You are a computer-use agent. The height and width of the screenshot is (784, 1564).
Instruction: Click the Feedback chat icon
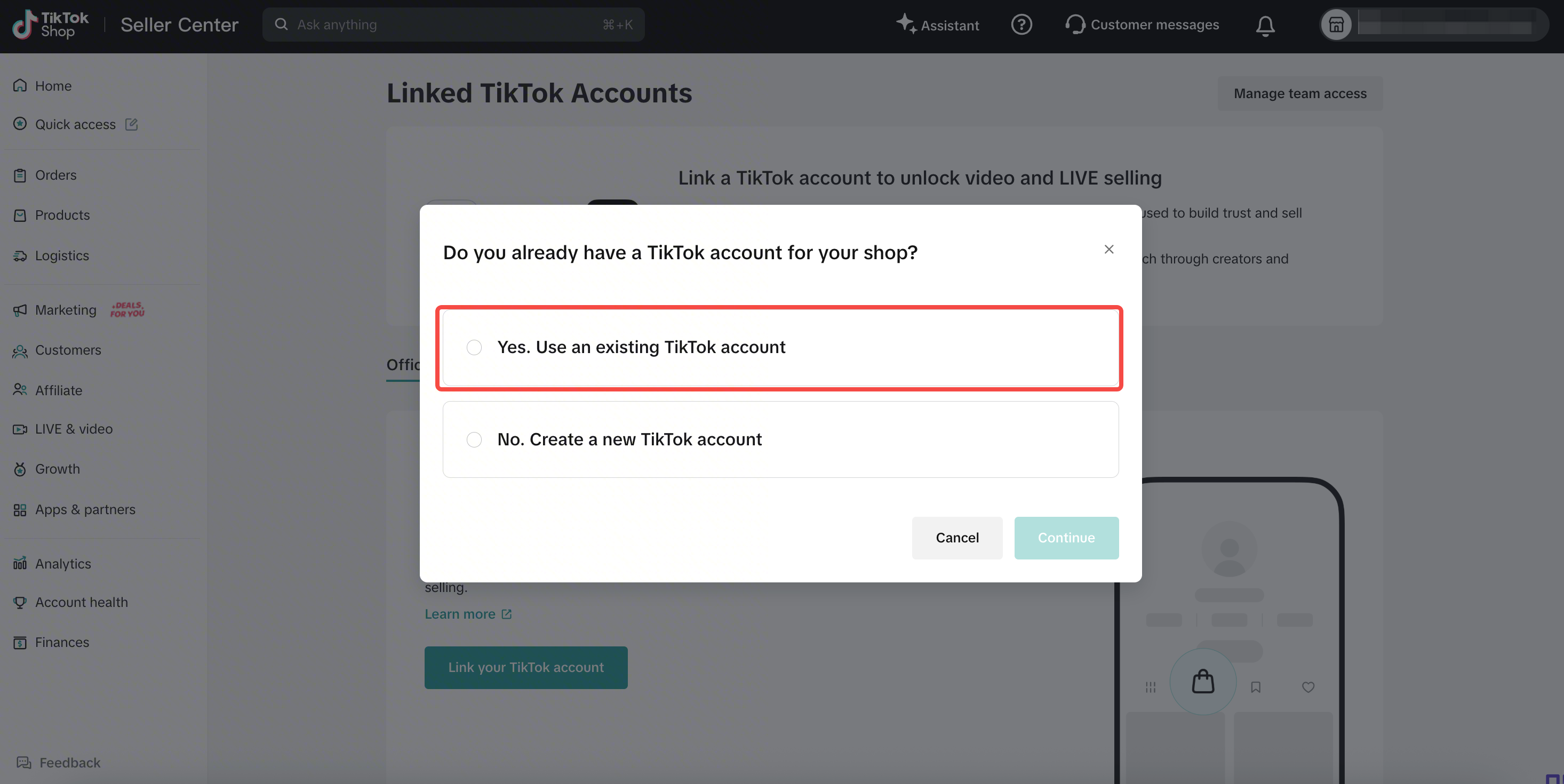pyautogui.click(x=23, y=763)
